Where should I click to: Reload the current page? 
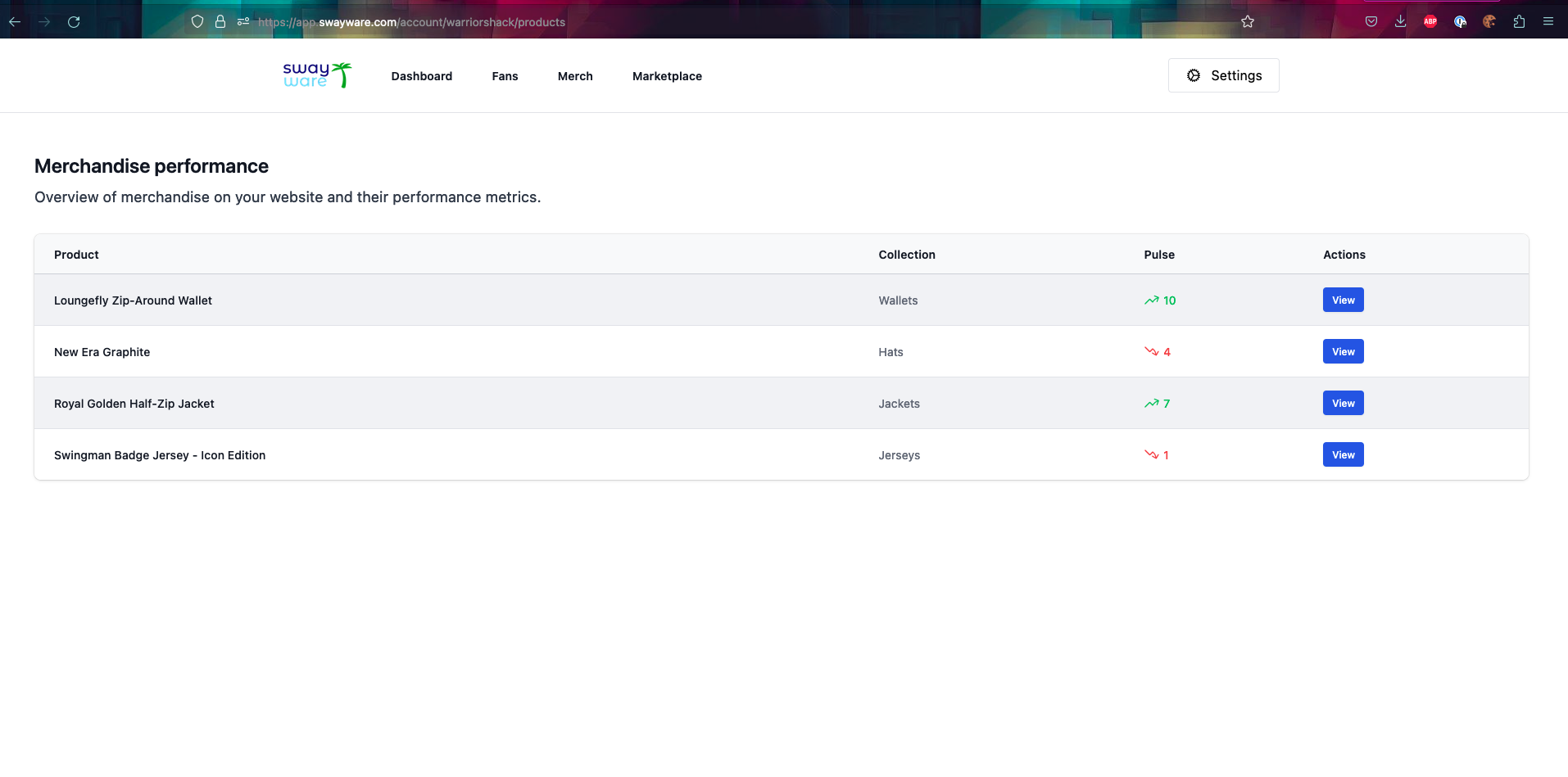pyautogui.click(x=74, y=22)
